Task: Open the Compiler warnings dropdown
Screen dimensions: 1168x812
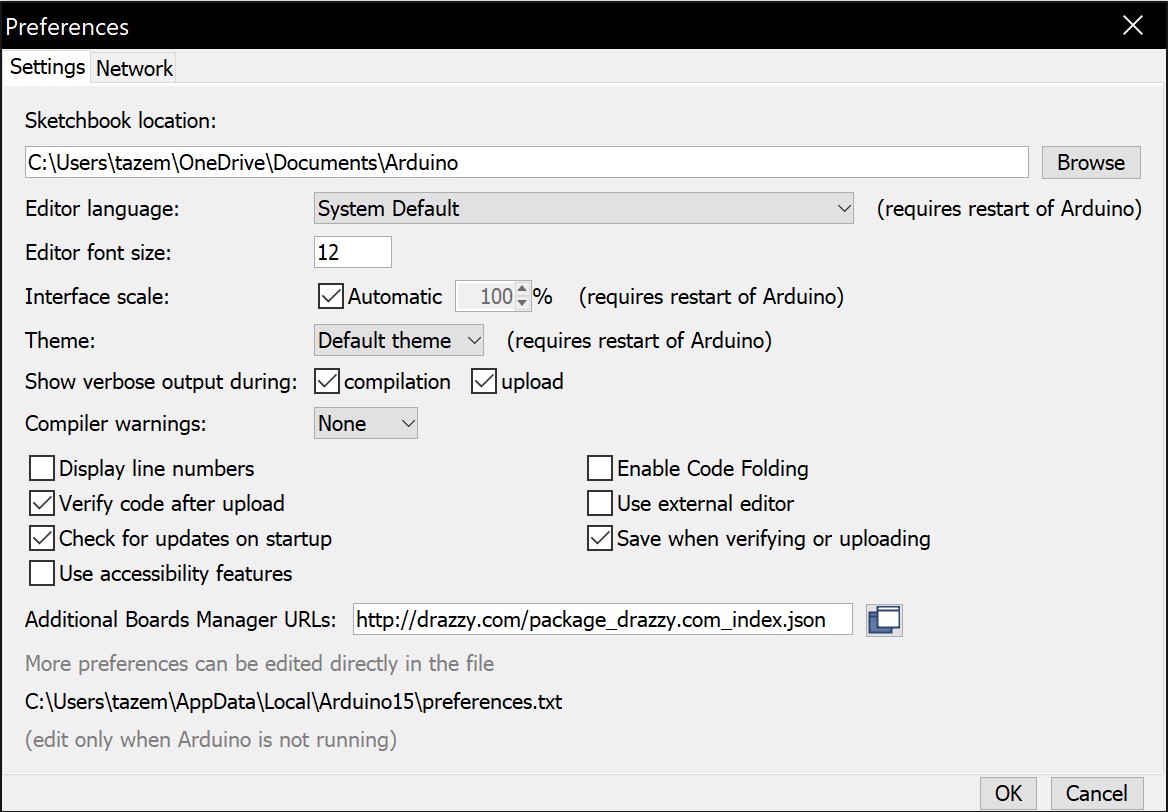Action: 365,423
